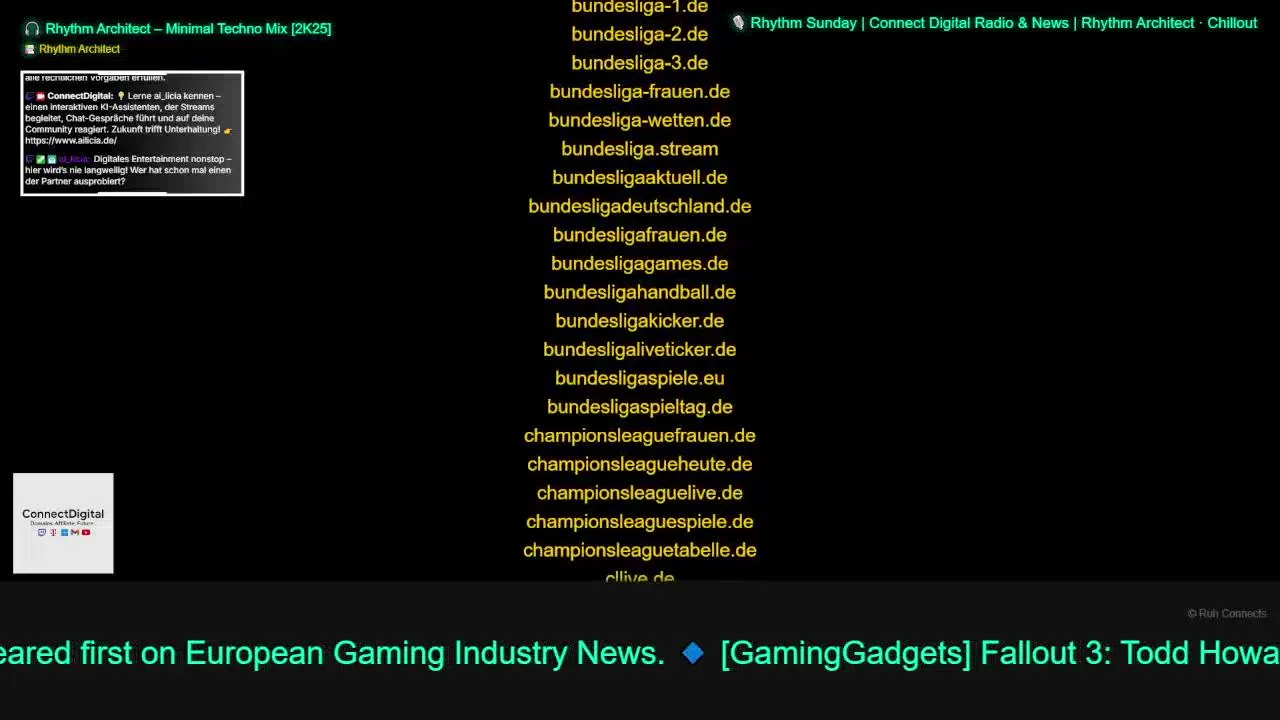Screen dimensions: 1280x720
Task: Click the YouTube icon in ConnectDigital logo card
Action: click(x=86, y=532)
